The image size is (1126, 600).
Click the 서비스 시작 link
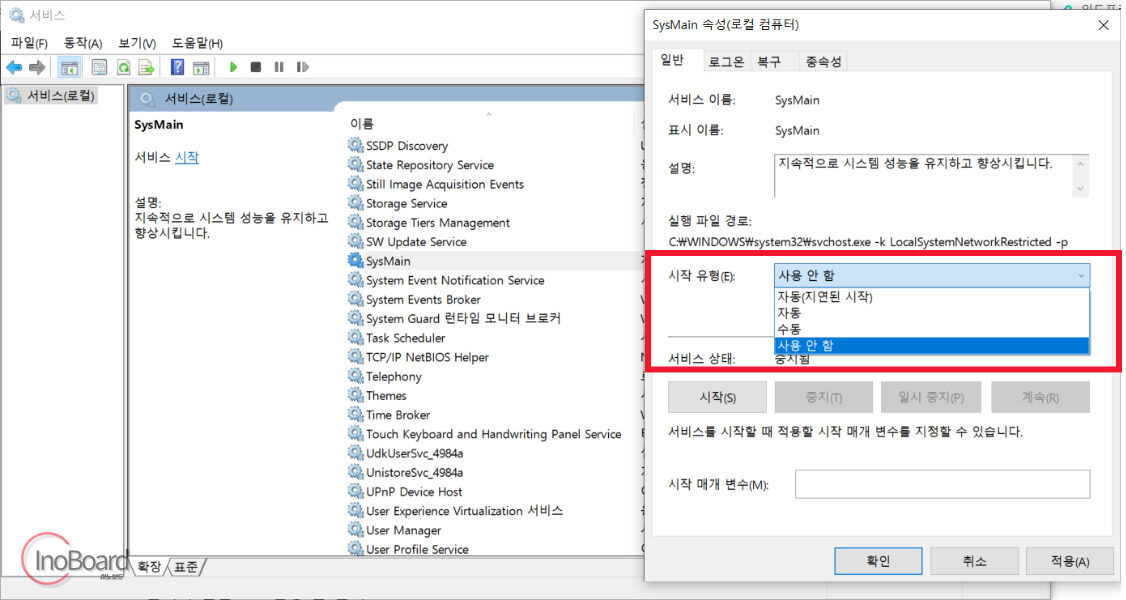click(x=187, y=157)
